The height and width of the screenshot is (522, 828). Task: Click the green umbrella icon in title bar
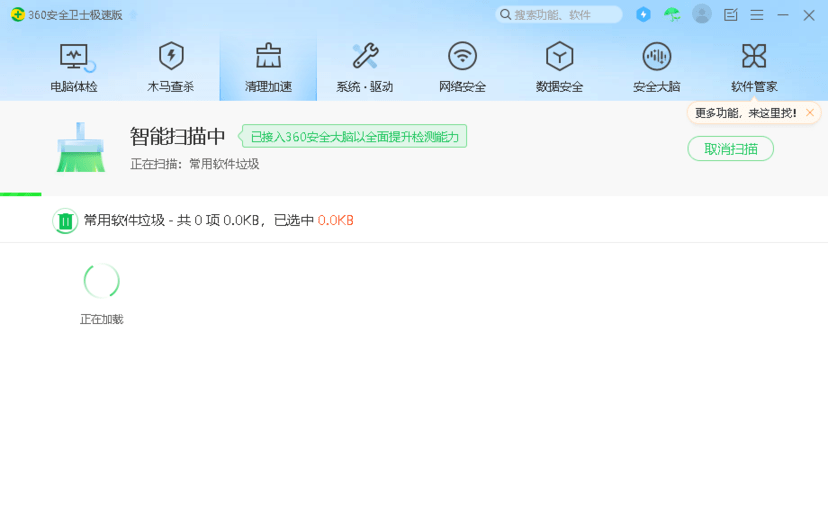coord(672,14)
